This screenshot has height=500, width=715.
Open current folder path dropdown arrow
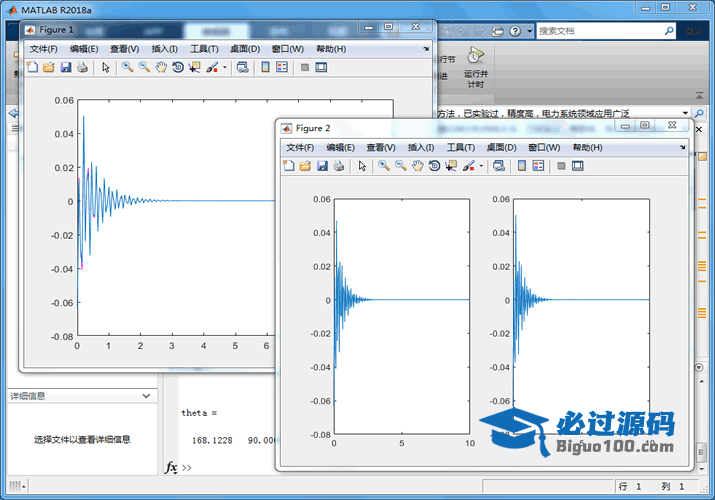click(x=685, y=113)
